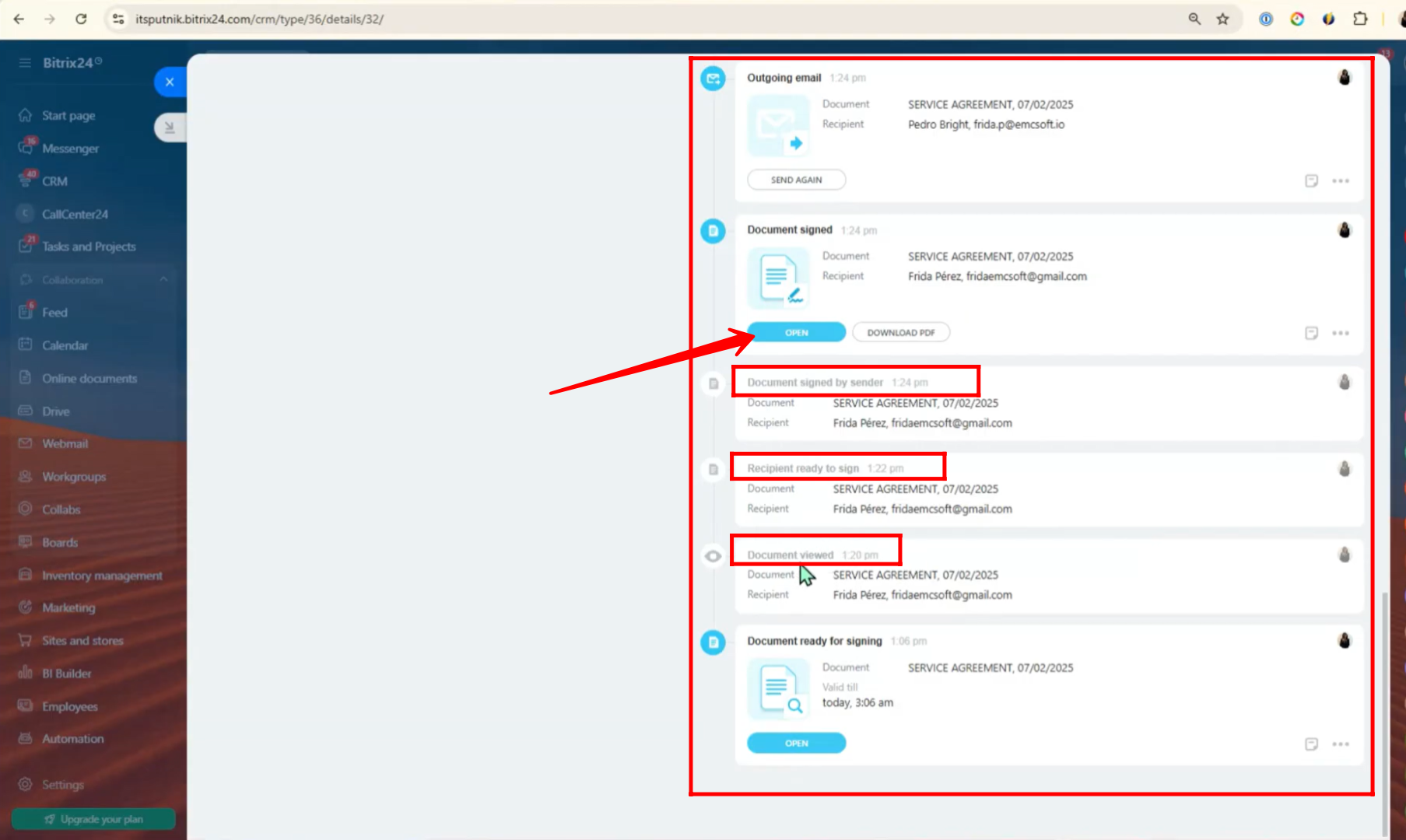1406x840 pixels.
Task: Add note to Document ready for signing
Action: click(1311, 744)
